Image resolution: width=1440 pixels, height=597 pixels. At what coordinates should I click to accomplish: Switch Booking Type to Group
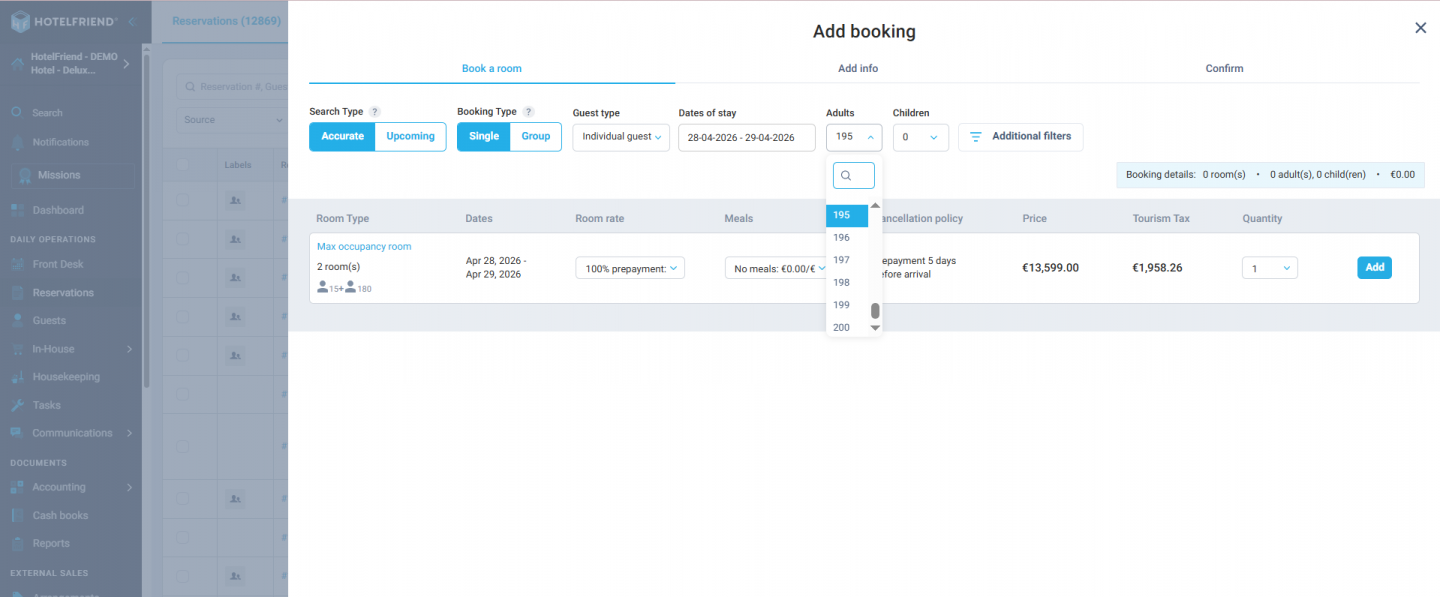point(535,135)
